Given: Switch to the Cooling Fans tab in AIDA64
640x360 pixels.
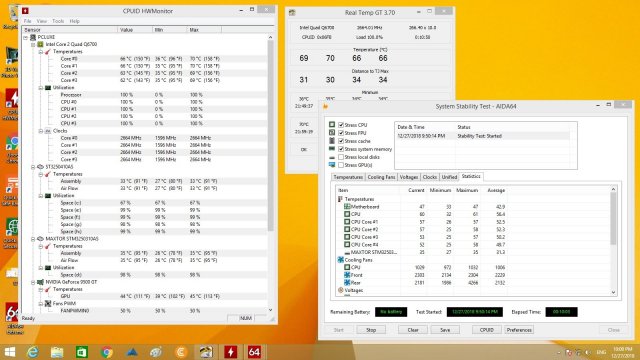Looking at the screenshot, I should (x=381, y=177).
